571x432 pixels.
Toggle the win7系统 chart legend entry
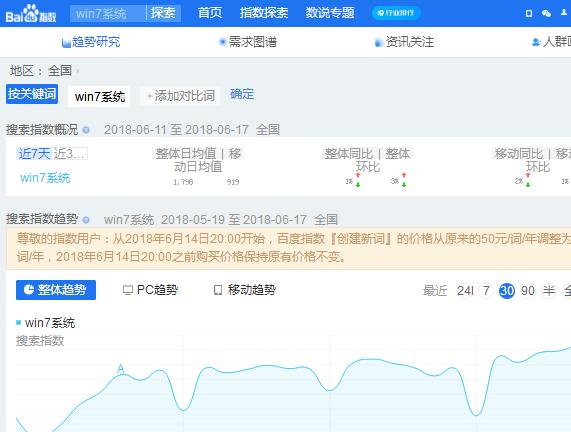46,323
